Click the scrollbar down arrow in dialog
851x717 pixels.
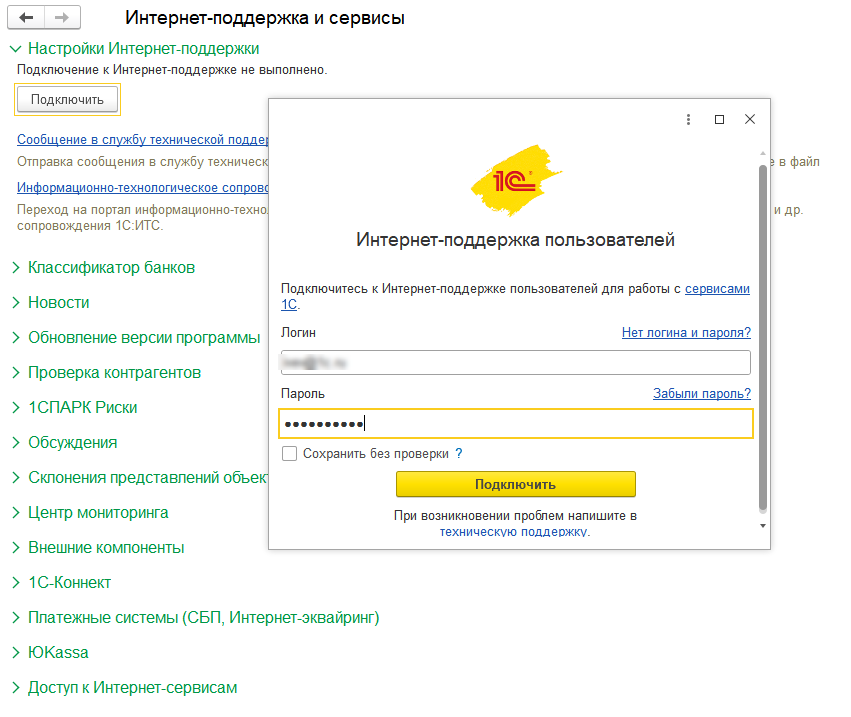click(763, 524)
